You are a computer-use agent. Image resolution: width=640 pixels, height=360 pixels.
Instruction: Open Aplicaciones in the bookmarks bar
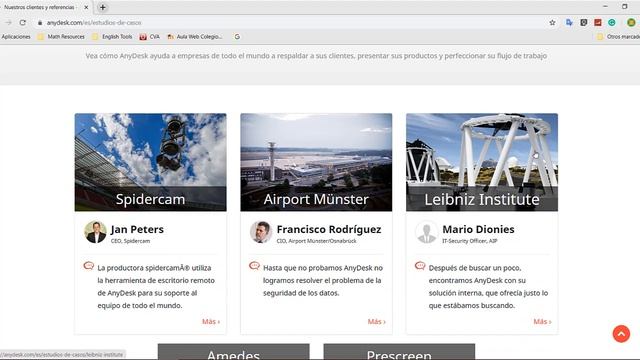point(16,37)
